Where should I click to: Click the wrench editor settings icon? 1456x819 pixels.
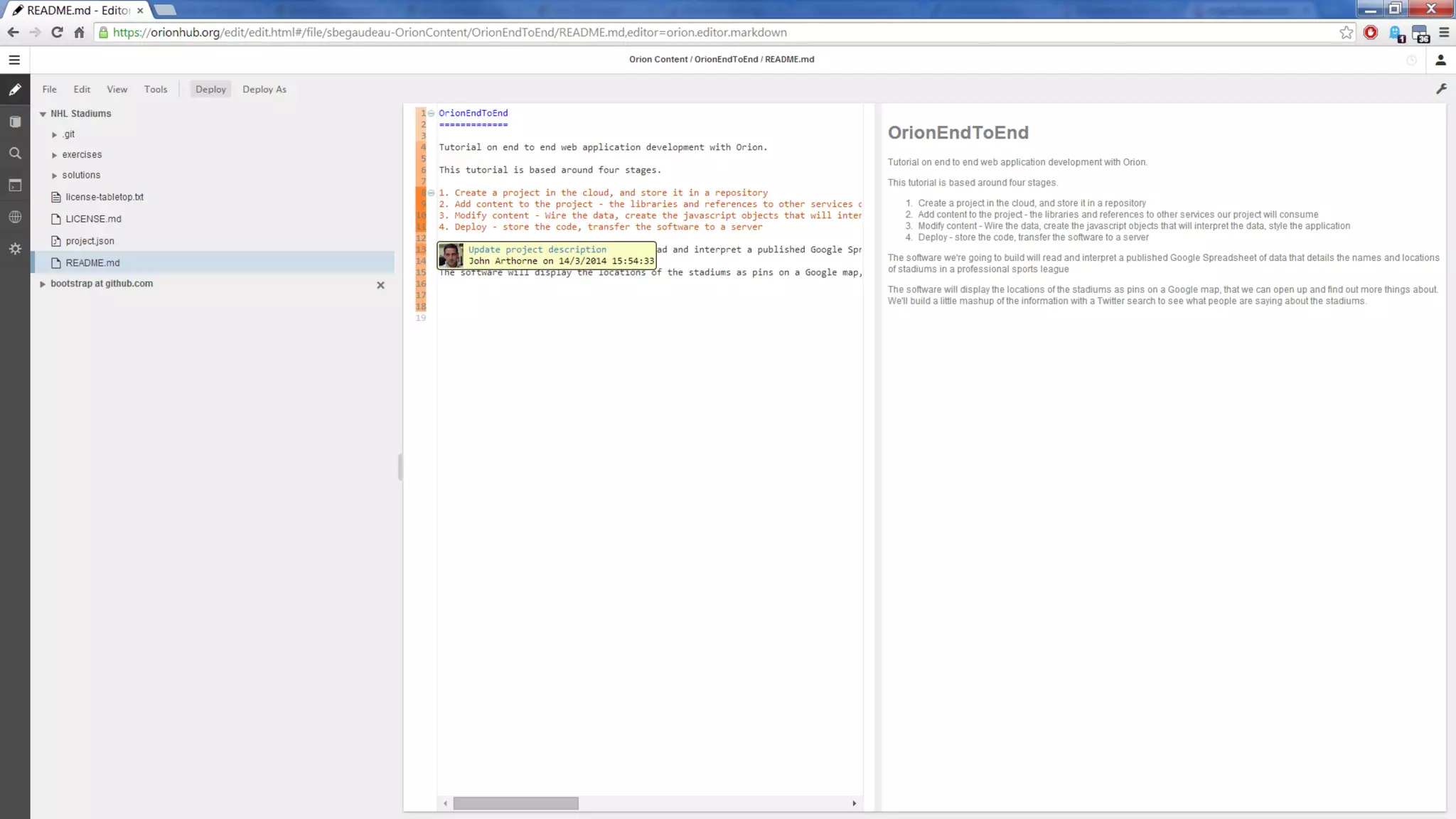pyautogui.click(x=1441, y=89)
